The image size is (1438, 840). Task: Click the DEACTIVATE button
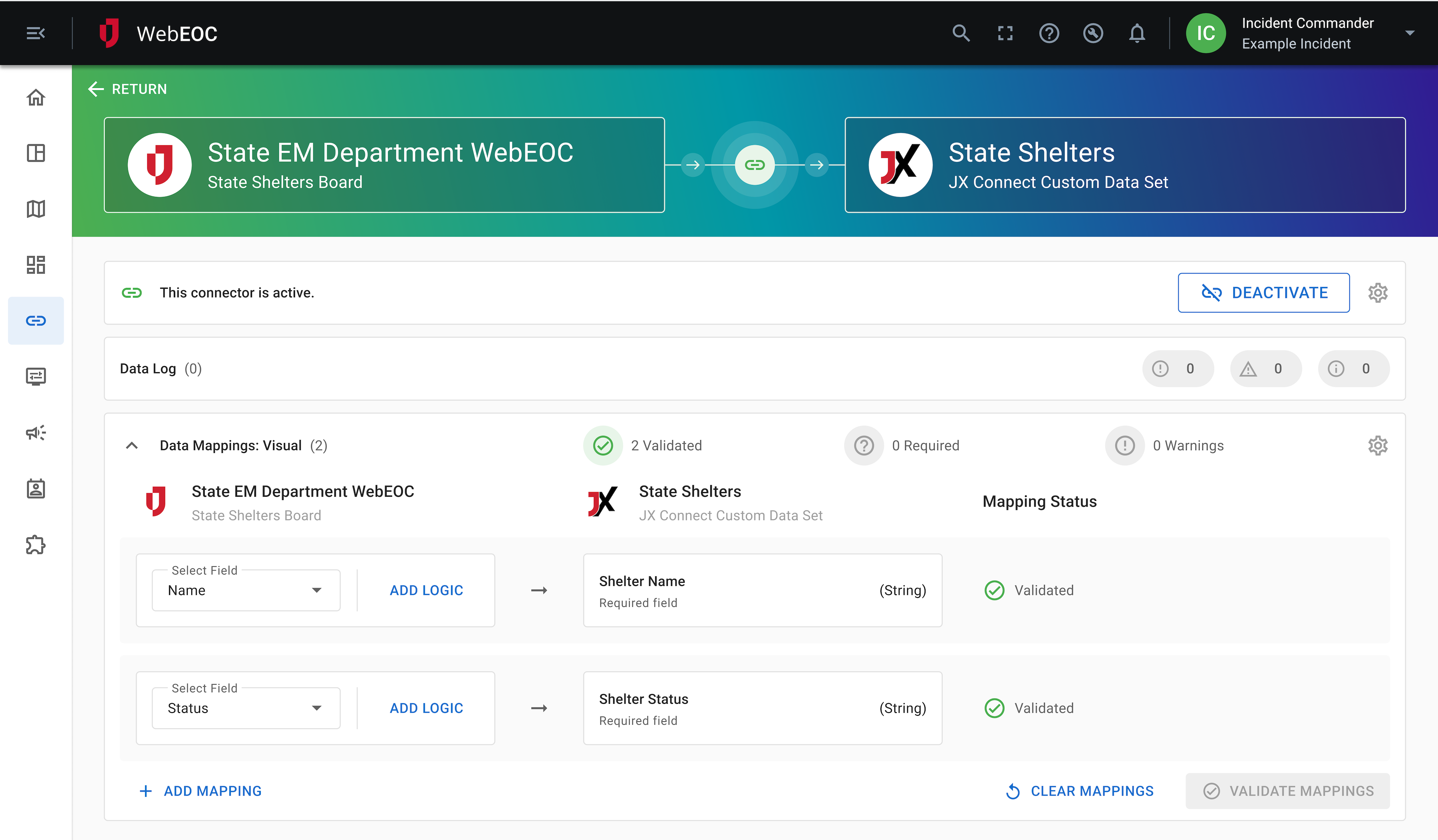(x=1263, y=293)
